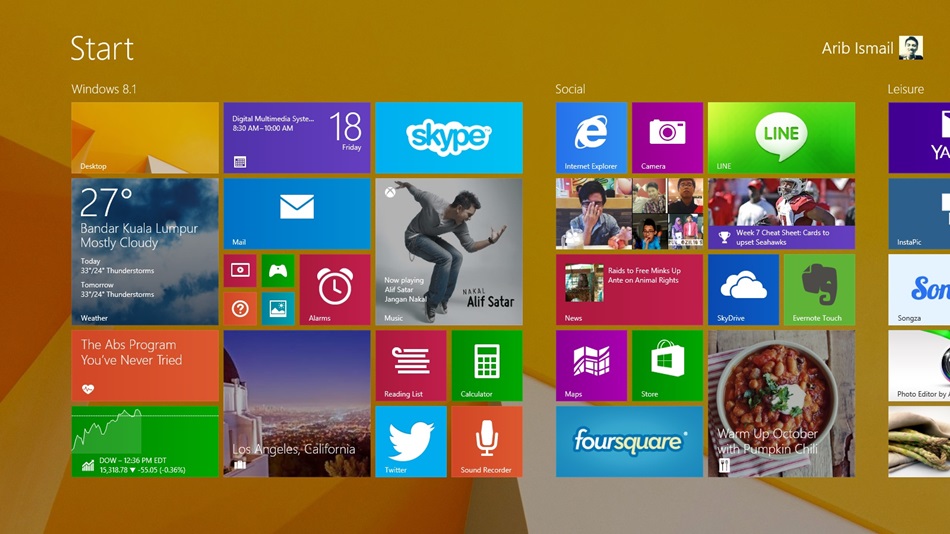Open the asparagus photo tile
950x534 pixels.
[x=919, y=441]
